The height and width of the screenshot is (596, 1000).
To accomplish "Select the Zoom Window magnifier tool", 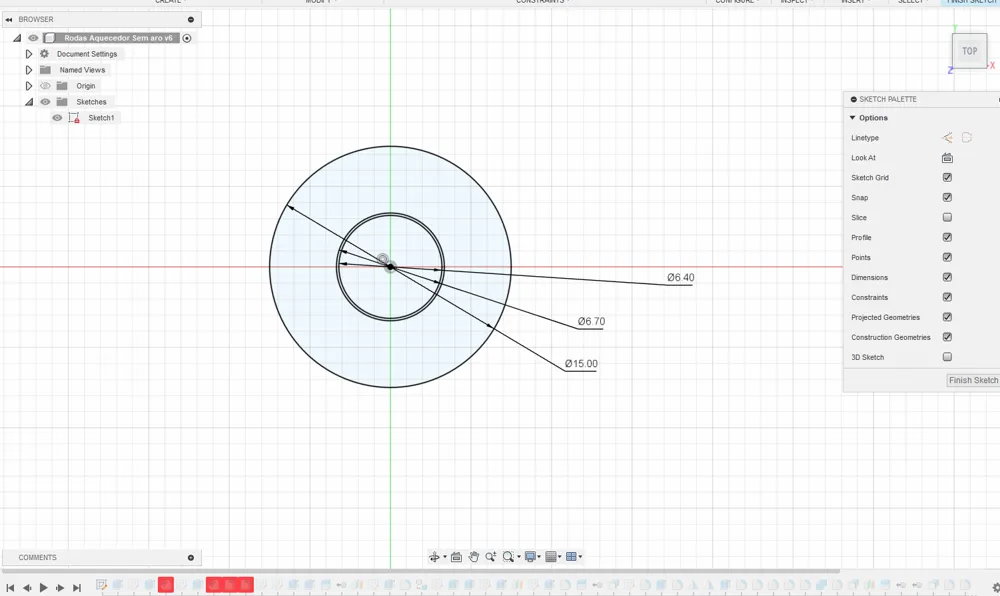I will [508, 557].
